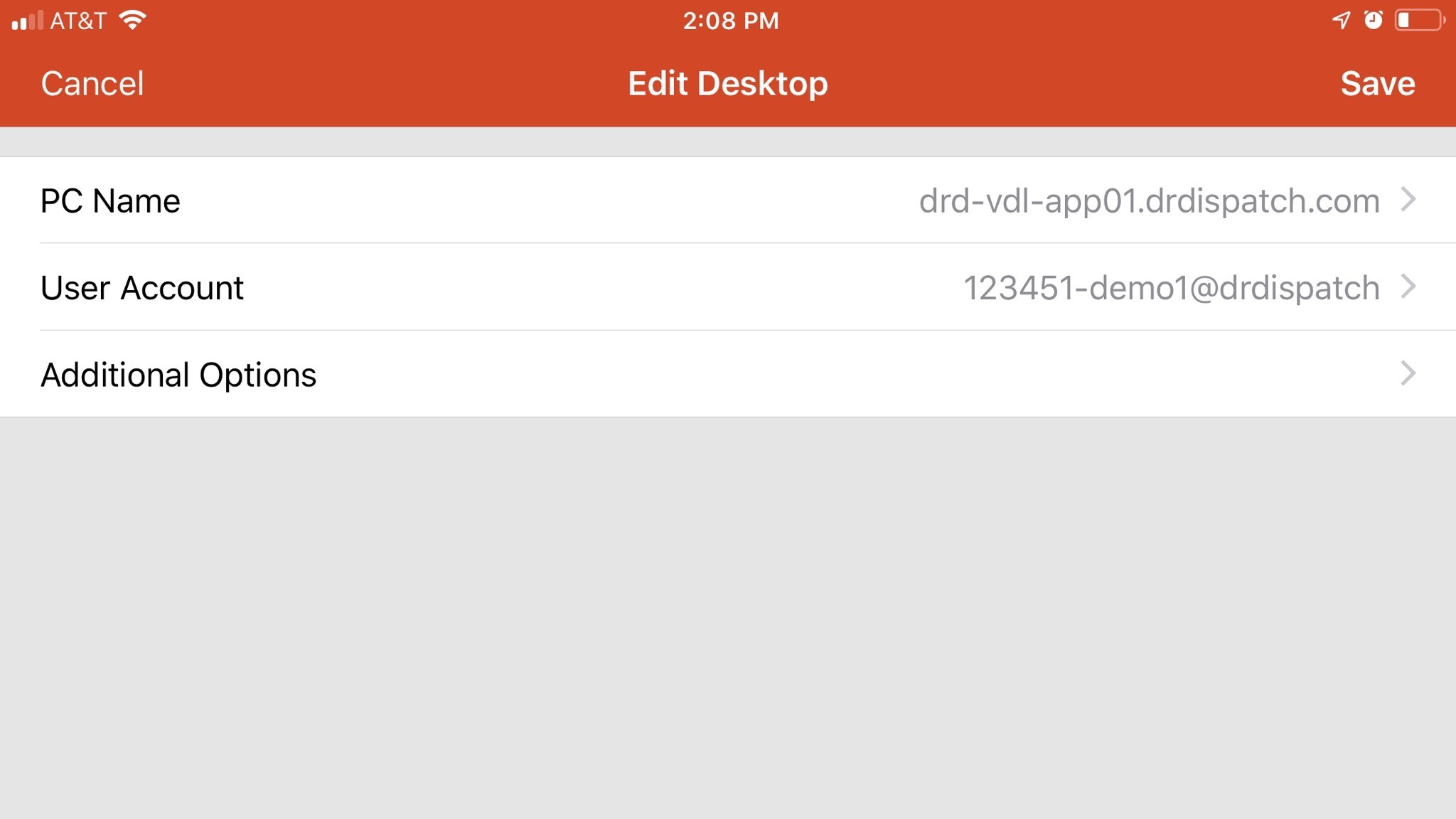Open the PC Name row chevron

[x=1408, y=200]
